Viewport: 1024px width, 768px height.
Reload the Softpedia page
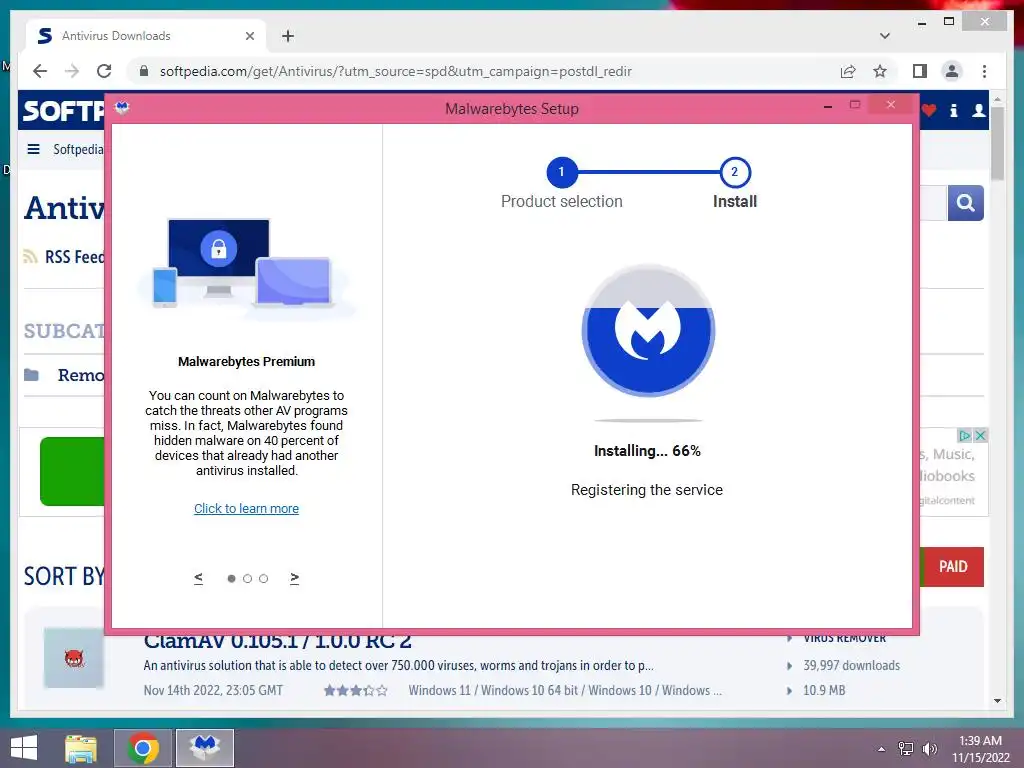[x=104, y=71]
